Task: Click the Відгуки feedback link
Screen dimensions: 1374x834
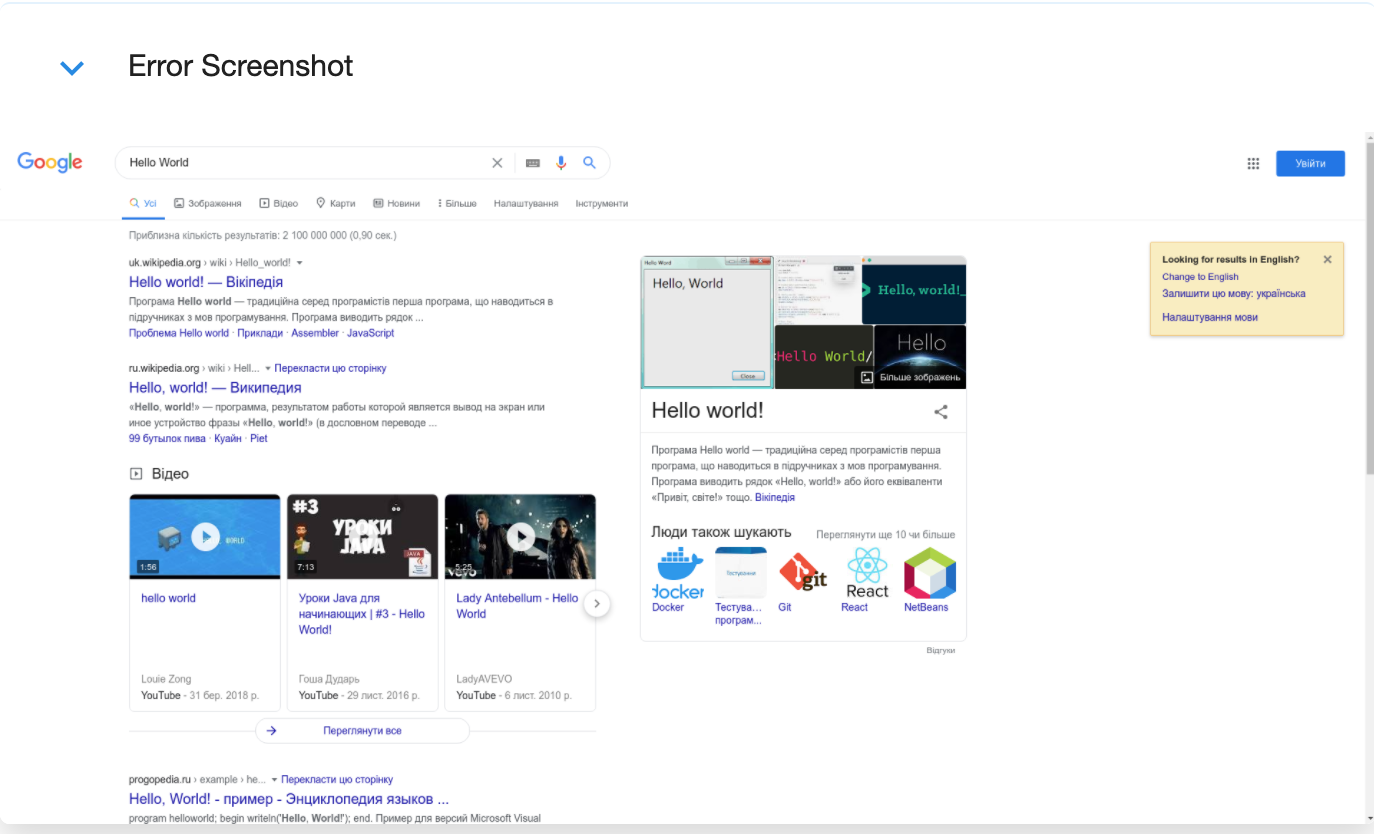Action: [x=940, y=651]
